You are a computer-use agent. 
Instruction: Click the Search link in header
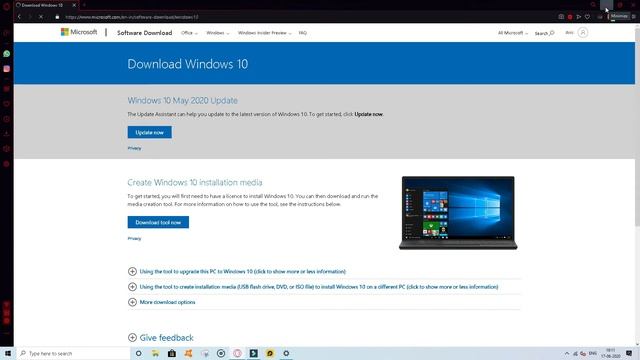[x=544, y=33]
